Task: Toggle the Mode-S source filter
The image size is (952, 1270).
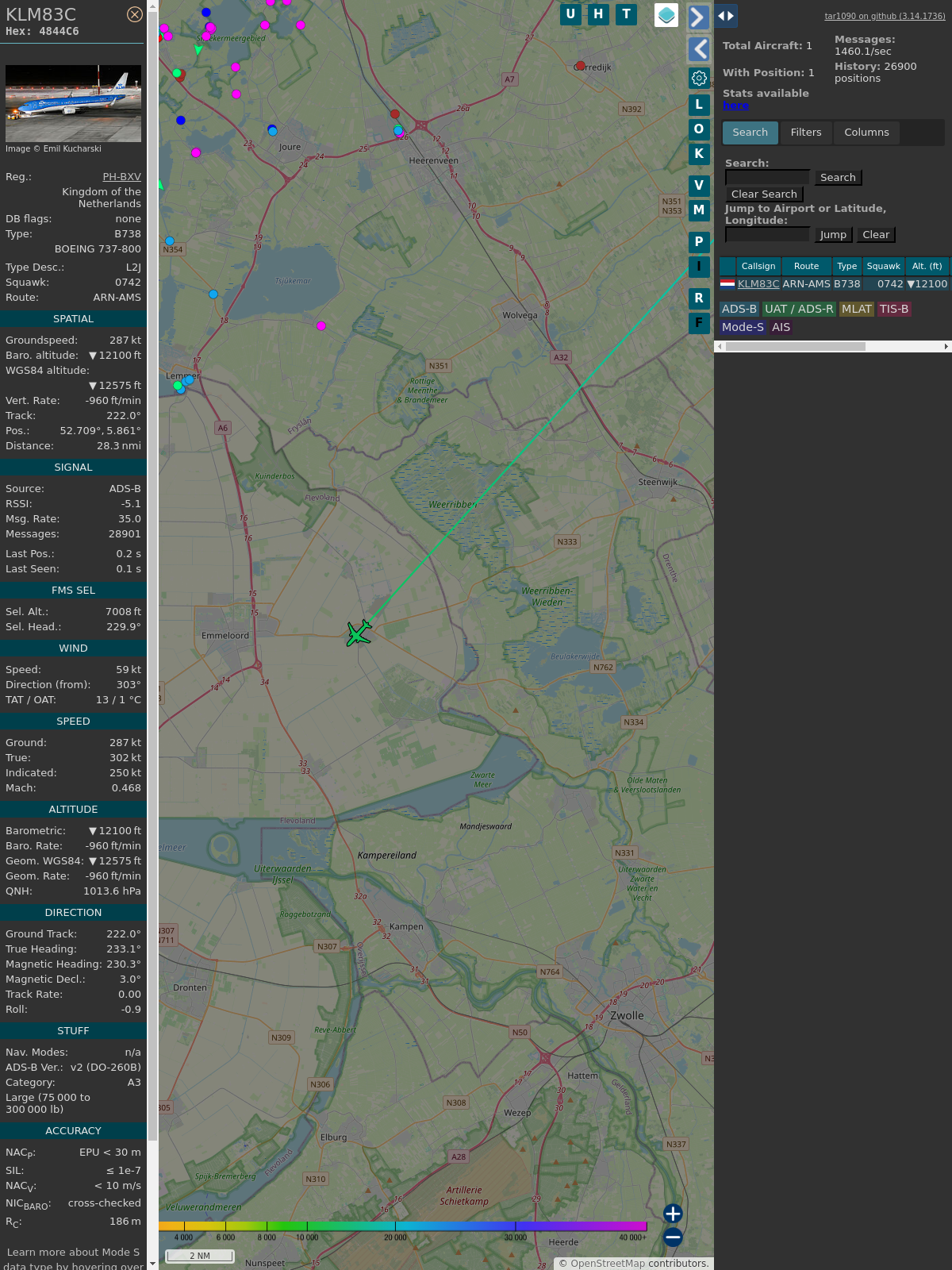Action: (743, 328)
